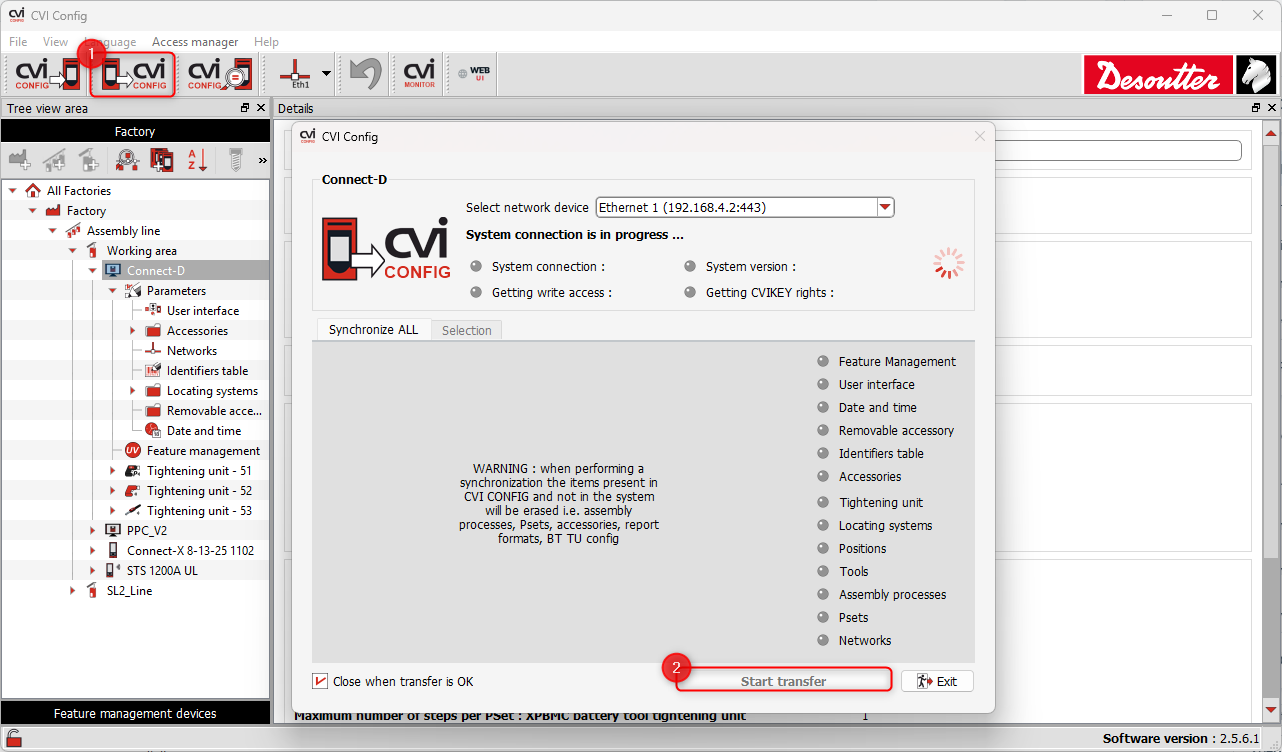The image size is (1282, 752).
Task: Select Identifiers table in the tree
Action: pyautogui.click(x=207, y=371)
